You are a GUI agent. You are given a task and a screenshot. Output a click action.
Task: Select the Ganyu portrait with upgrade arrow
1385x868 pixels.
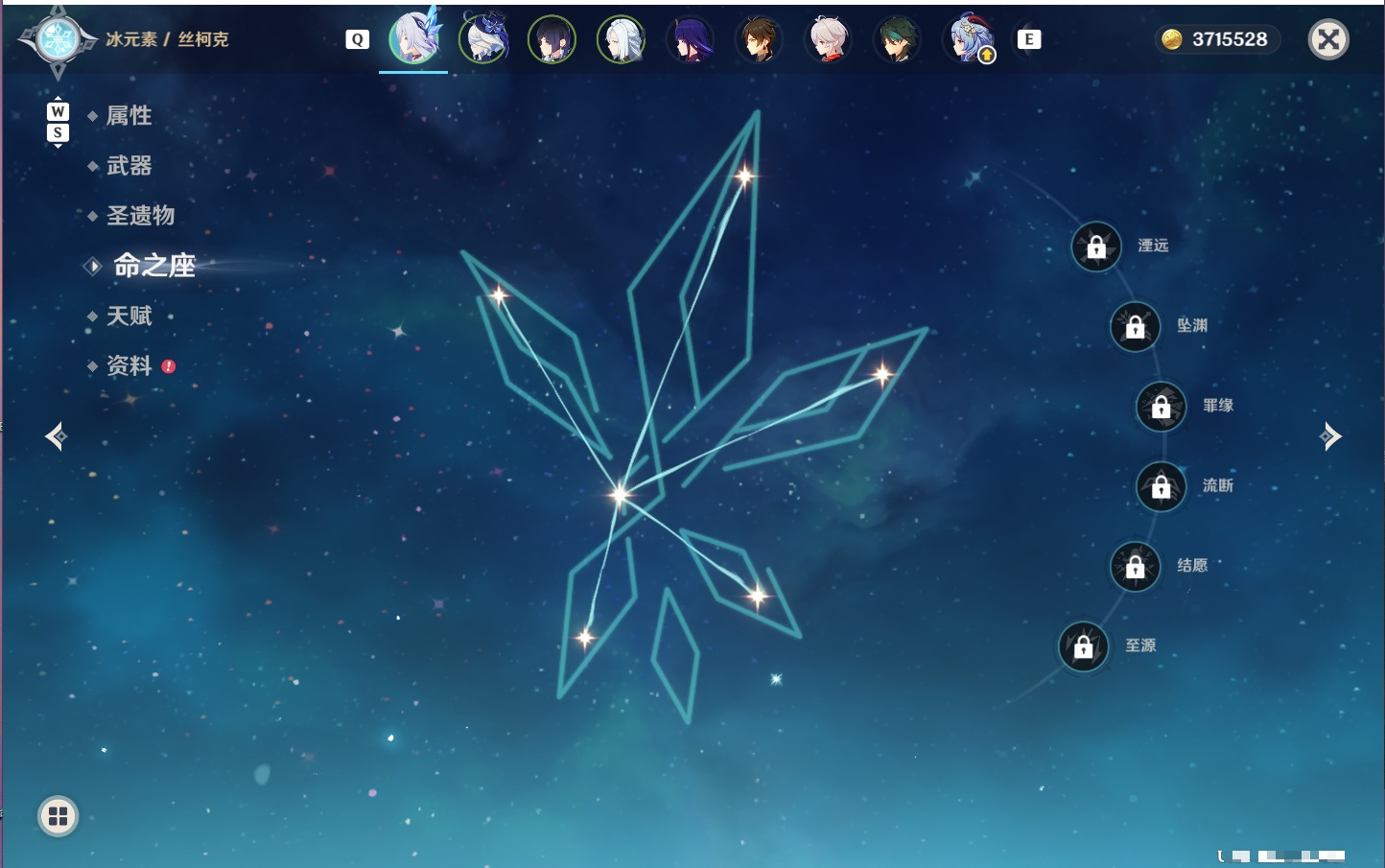(x=970, y=39)
